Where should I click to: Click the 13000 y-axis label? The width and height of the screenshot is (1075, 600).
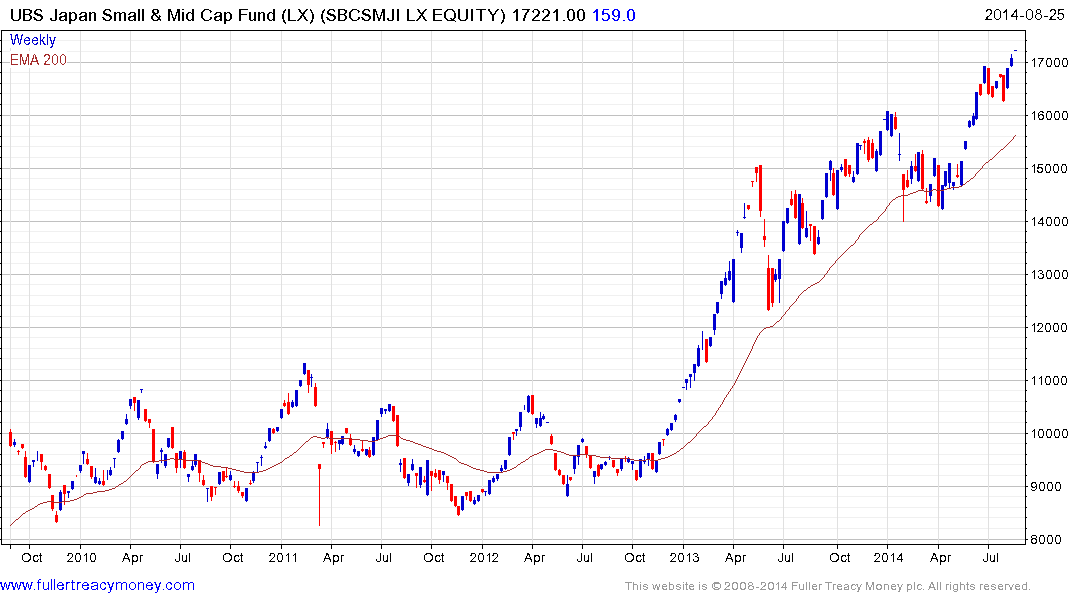point(1050,274)
